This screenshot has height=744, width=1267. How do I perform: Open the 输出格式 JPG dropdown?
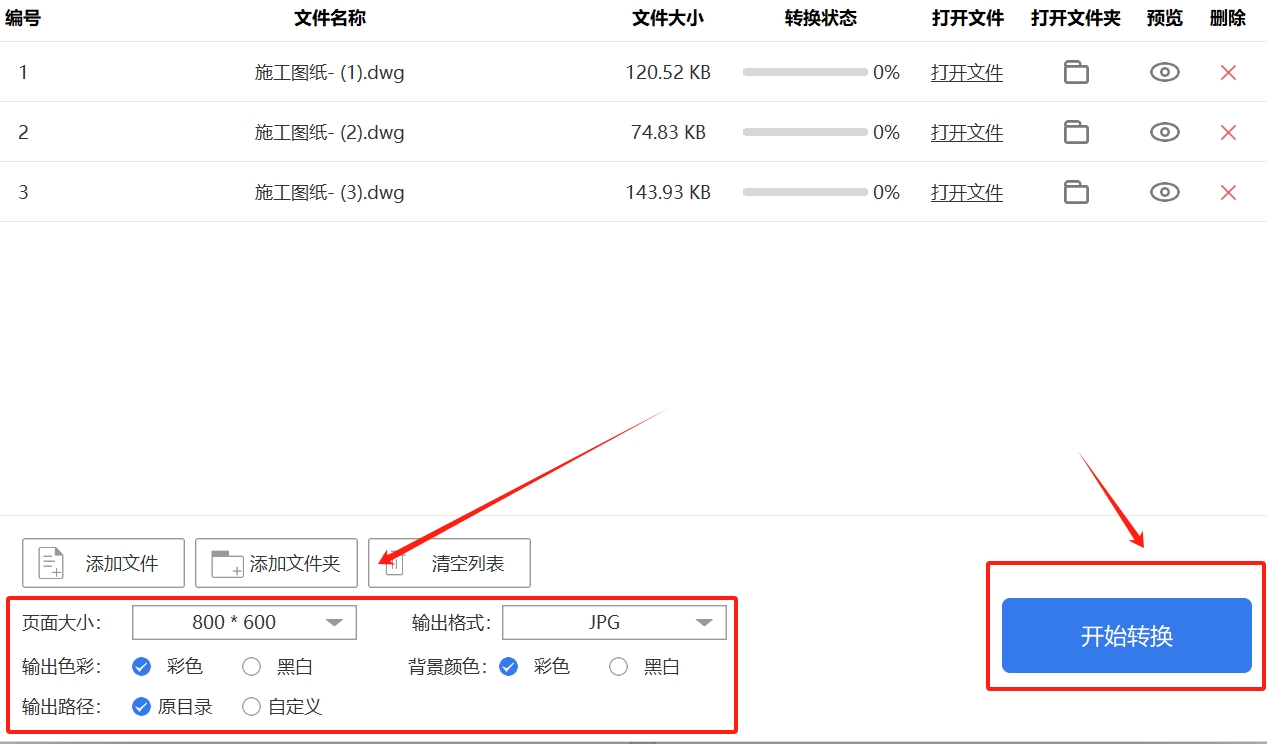[614, 622]
